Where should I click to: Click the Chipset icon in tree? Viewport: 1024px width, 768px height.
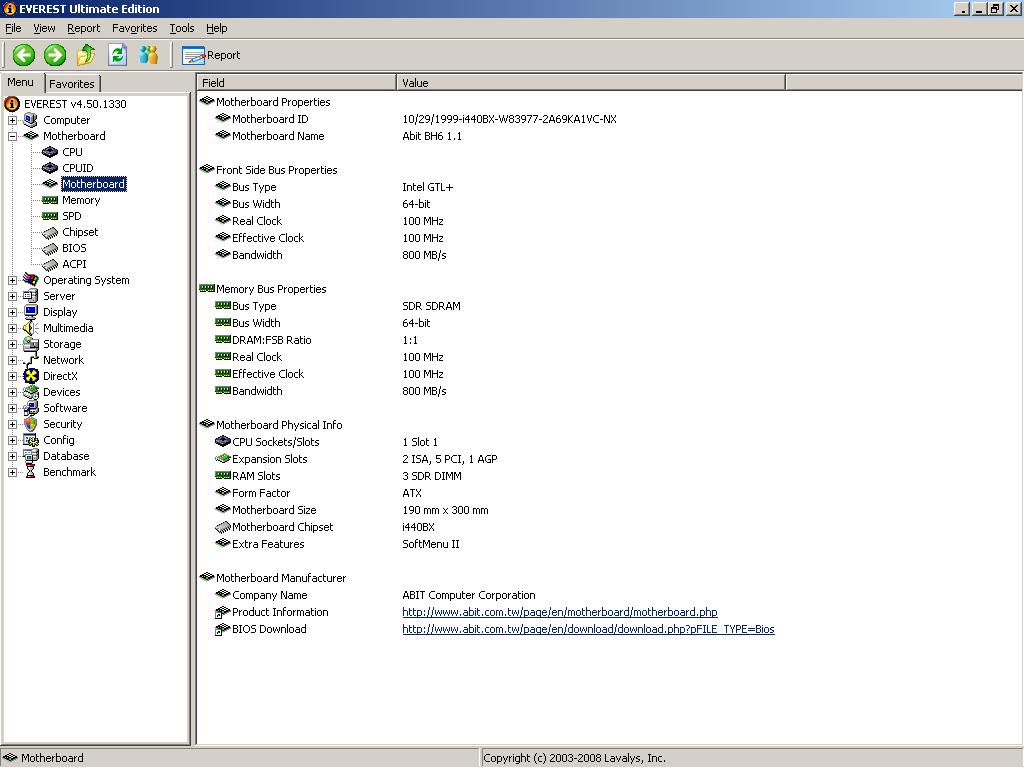[x=50, y=232]
